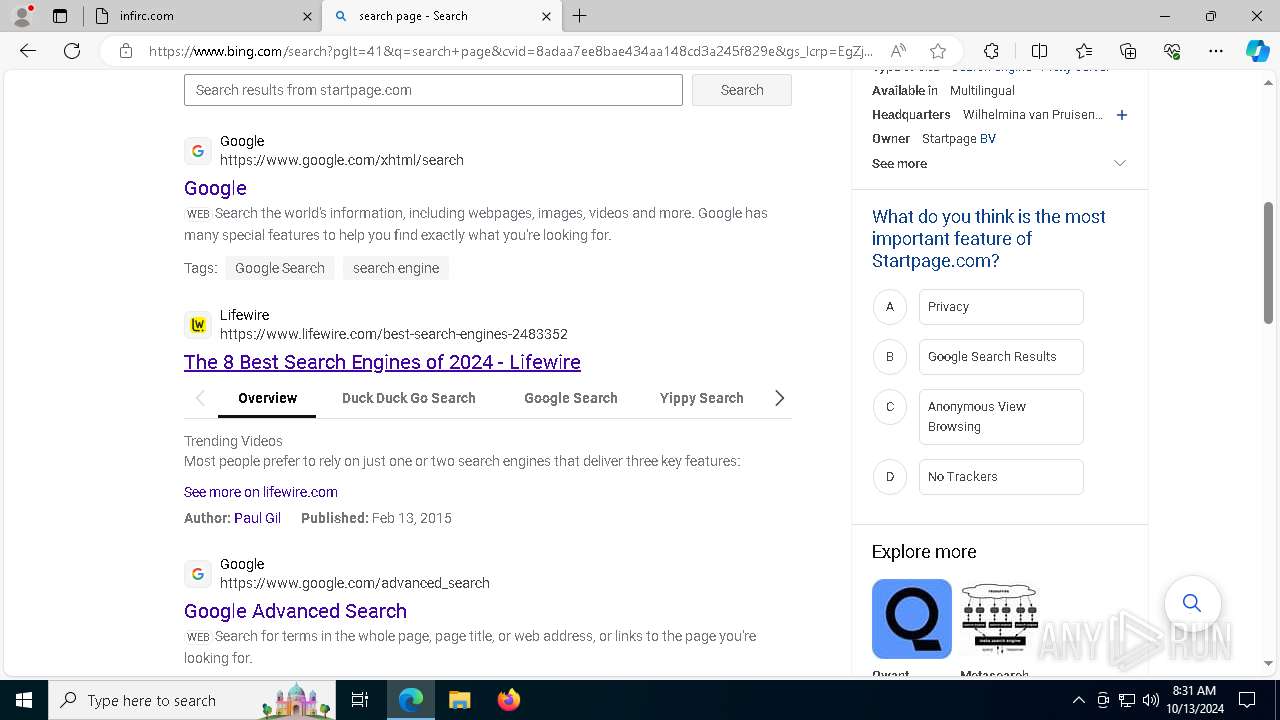Viewport: 1280px width, 720px height.
Task: Open Read aloud icon in address bar
Action: point(898,51)
